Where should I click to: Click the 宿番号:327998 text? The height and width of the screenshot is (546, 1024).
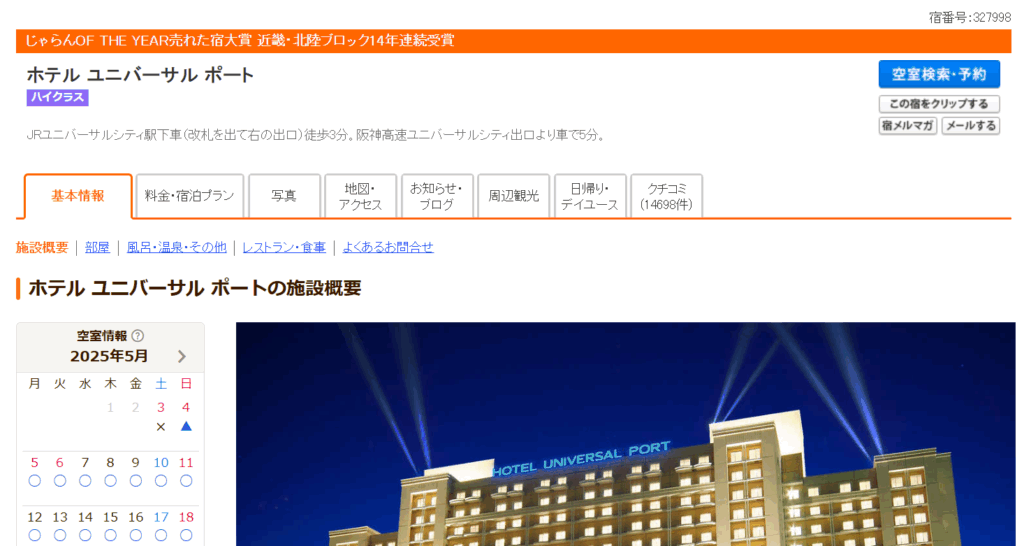[x=970, y=18]
